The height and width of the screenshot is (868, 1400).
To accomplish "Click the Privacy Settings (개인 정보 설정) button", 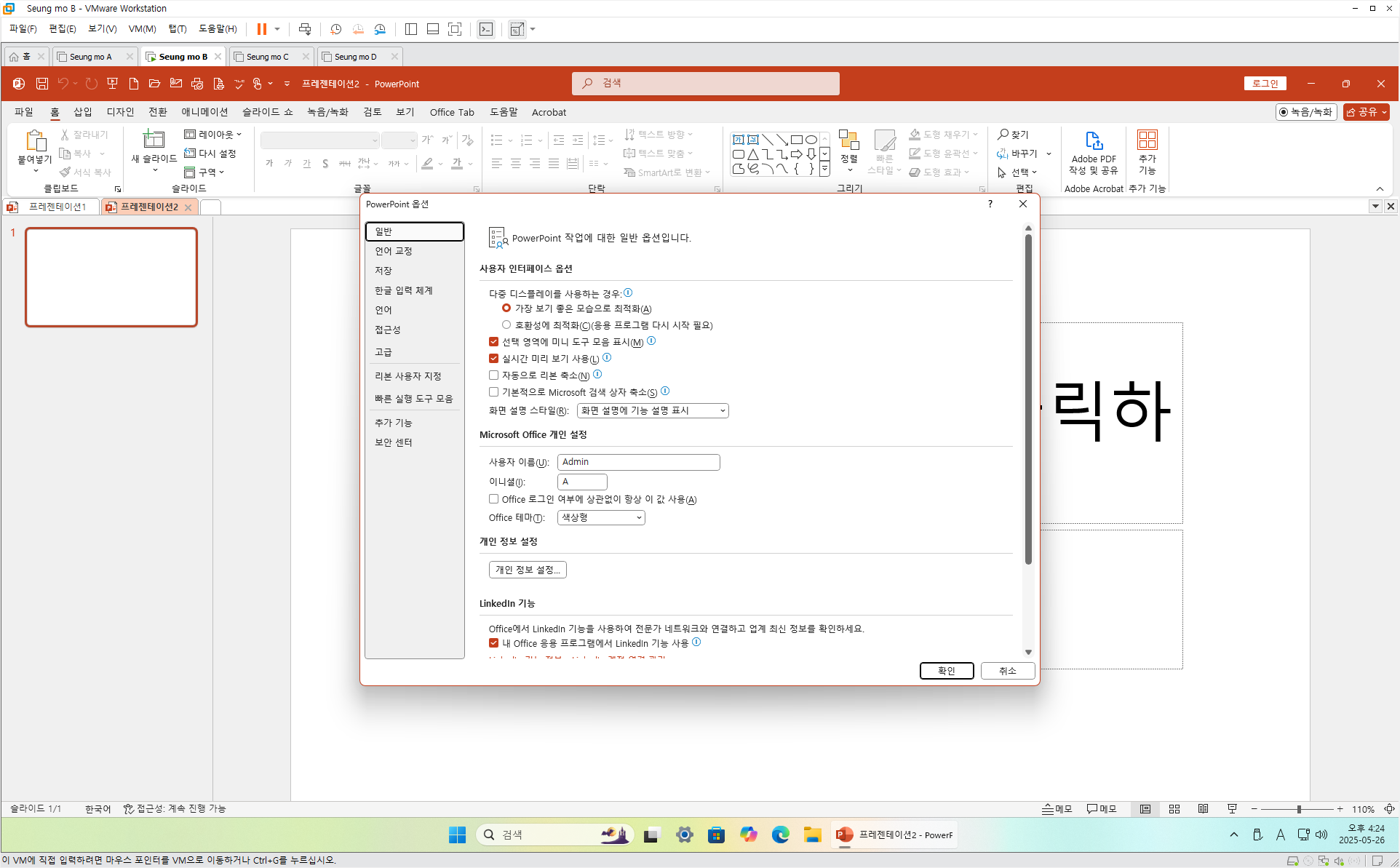I will pyautogui.click(x=527, y=570).
